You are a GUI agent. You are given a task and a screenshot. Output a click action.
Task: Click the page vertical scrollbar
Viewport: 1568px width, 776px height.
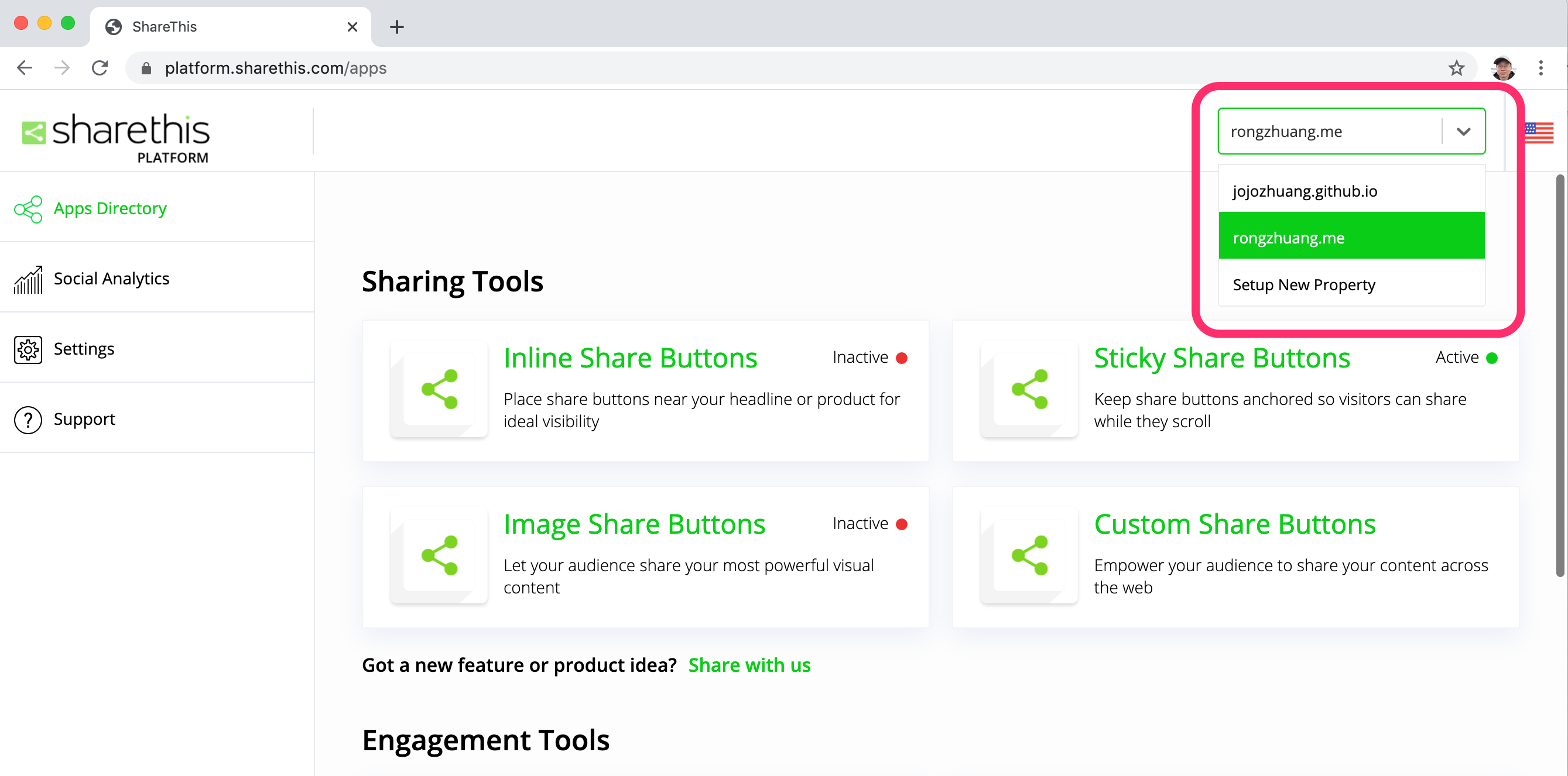pyautogui.click(x=1559, y=376)
